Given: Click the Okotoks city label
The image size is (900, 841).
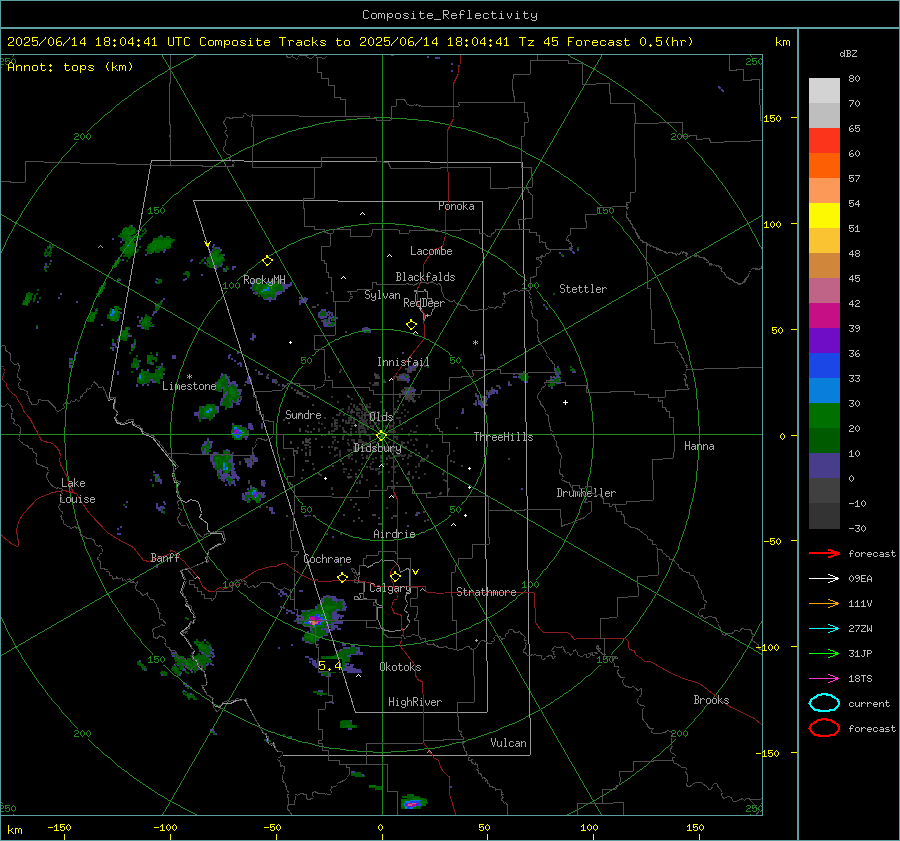Looking at the screenshot, I should [x=400, y=667].
